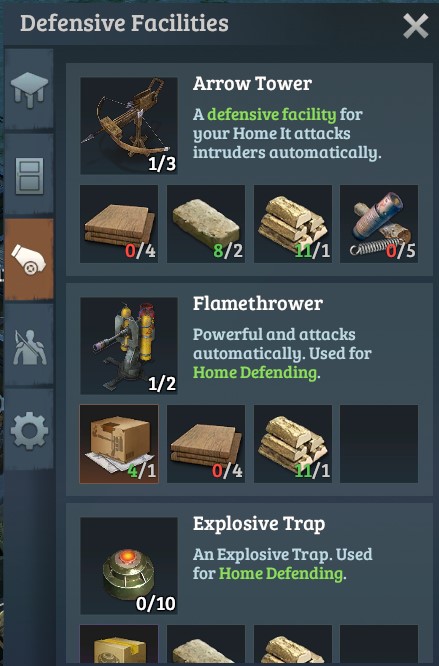Image resolution: width=439 pixels, height=666 pixels.
Task: Select the storage cabinet category tab
Action: [x=29, y=175]
